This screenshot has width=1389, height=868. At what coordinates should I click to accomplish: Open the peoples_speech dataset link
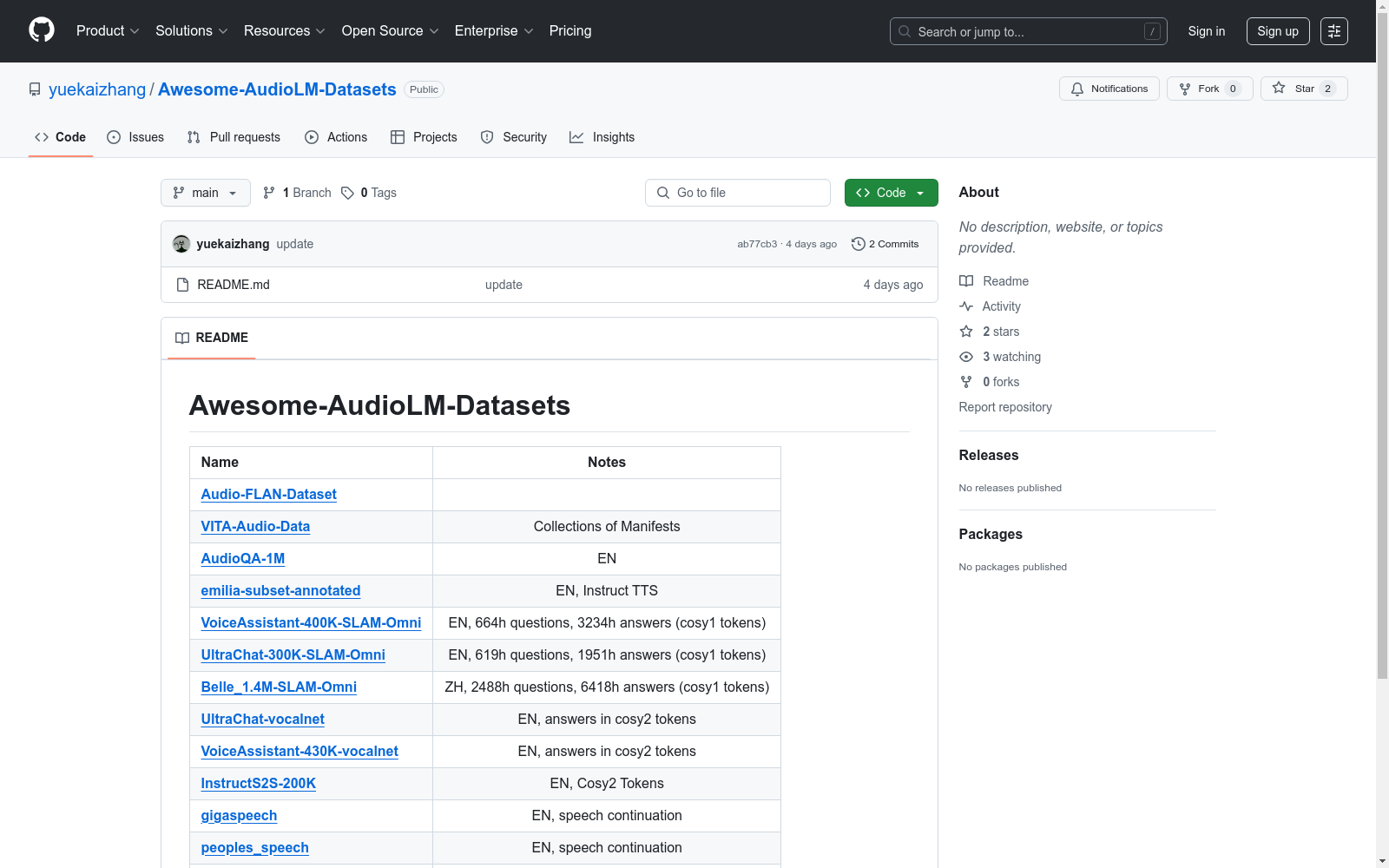click(x=255, y=847)
